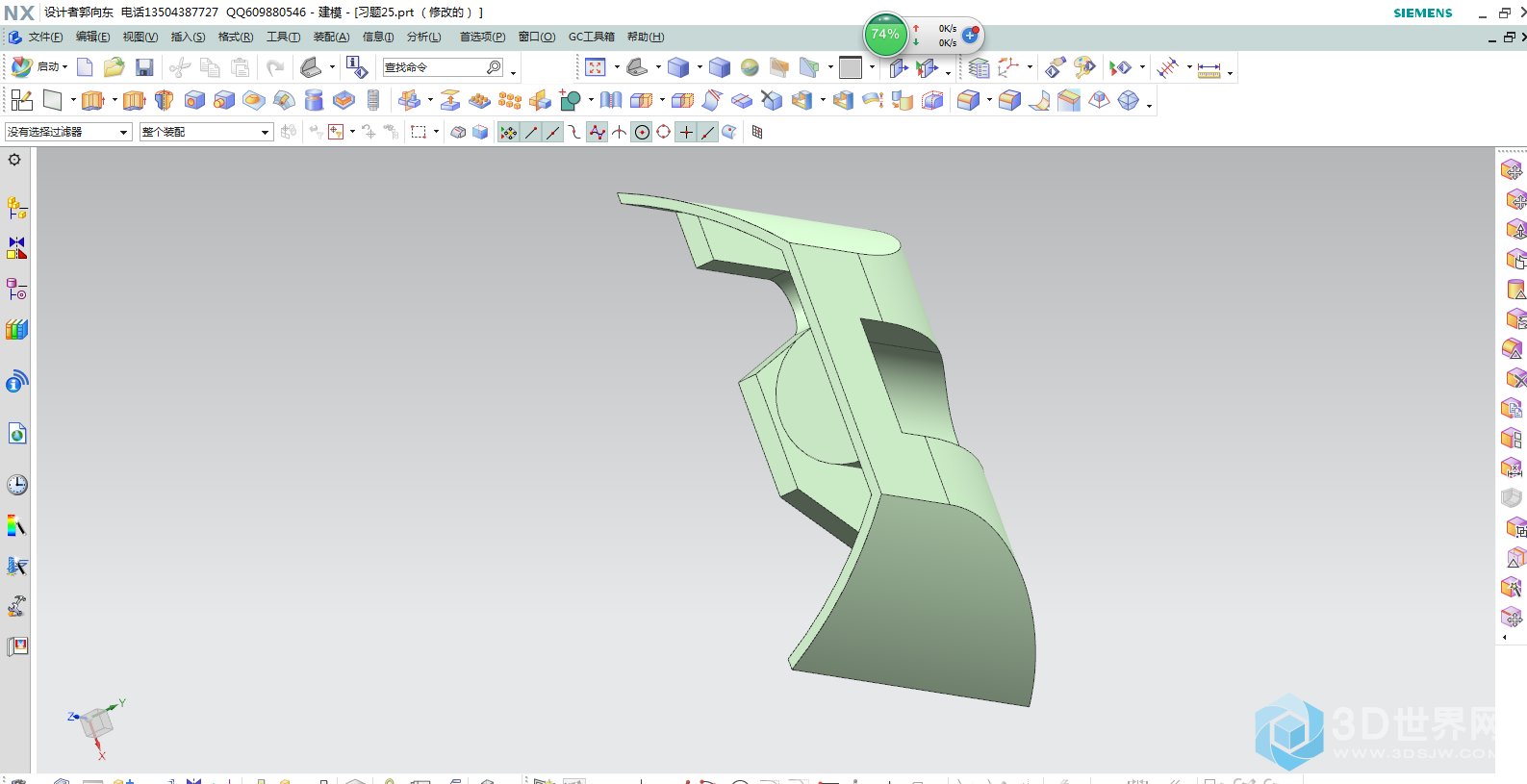Toggle End Point snap
Image resolution: width=1527 pixels, height=784 pixels.
[x=531, y=132]
